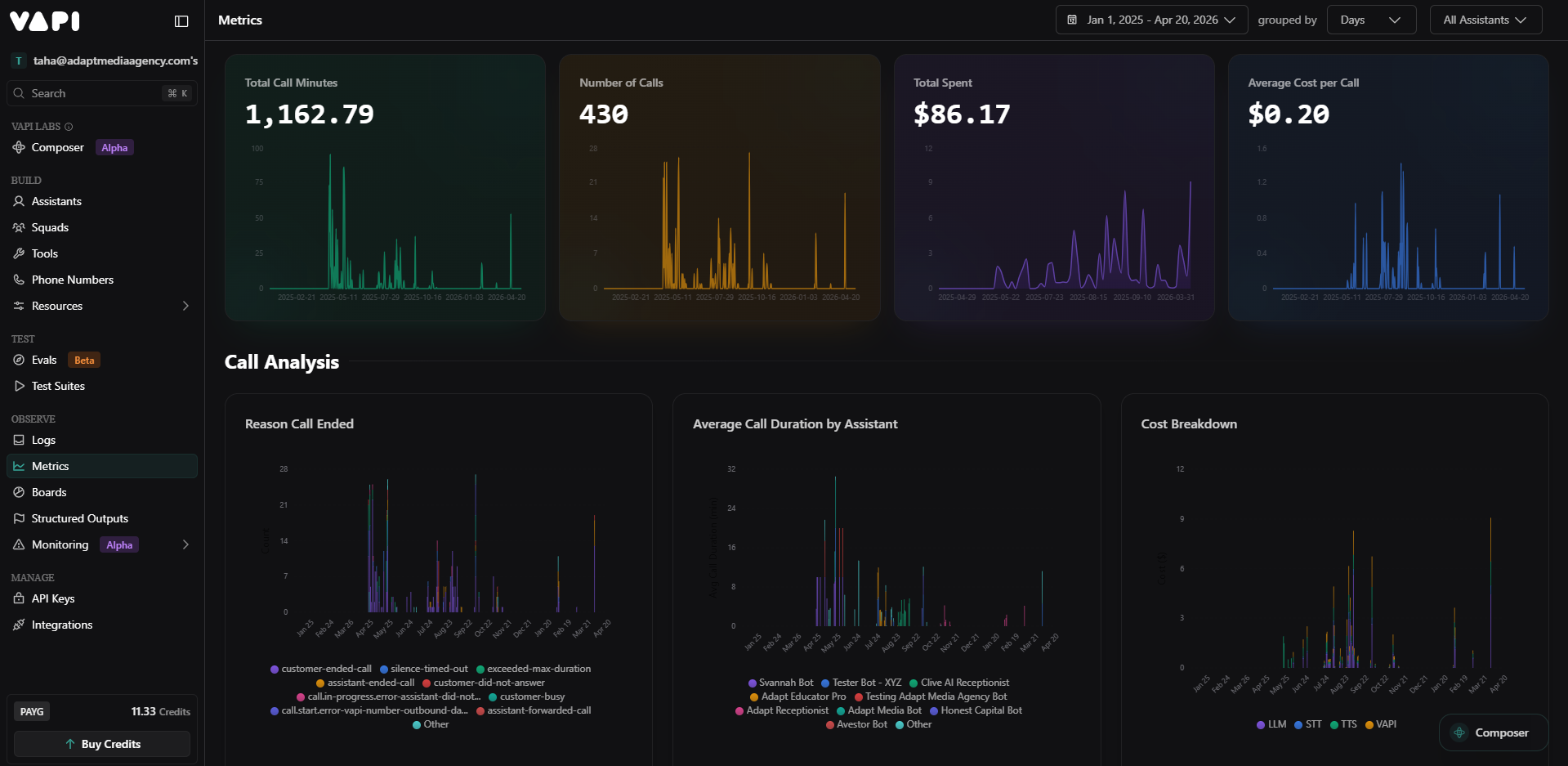
Task: Click the Beta badge next to Evals
Action: click(x=84, y=360)
